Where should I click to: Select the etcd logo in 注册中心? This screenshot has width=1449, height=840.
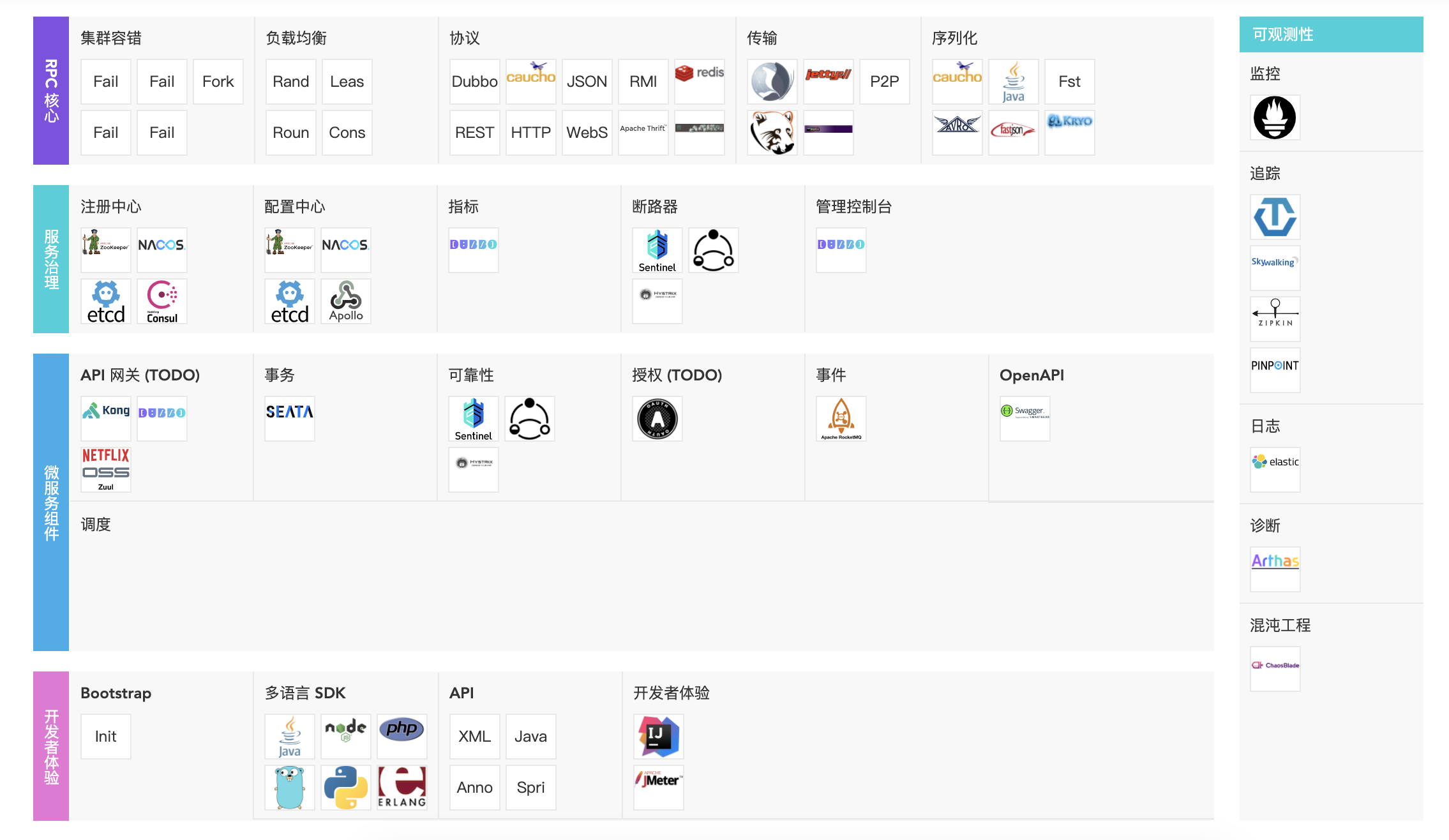tap(105, 301)
